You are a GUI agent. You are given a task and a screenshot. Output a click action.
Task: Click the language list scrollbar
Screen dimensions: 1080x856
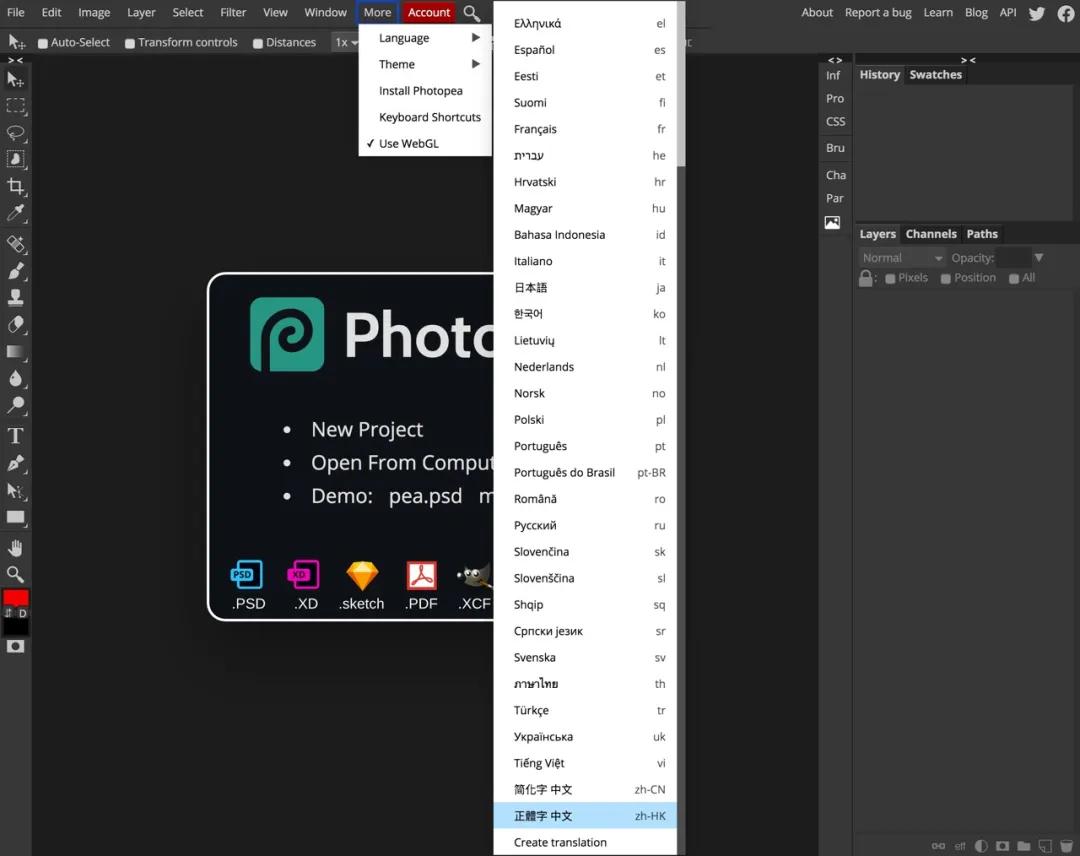tap(681, 90)
